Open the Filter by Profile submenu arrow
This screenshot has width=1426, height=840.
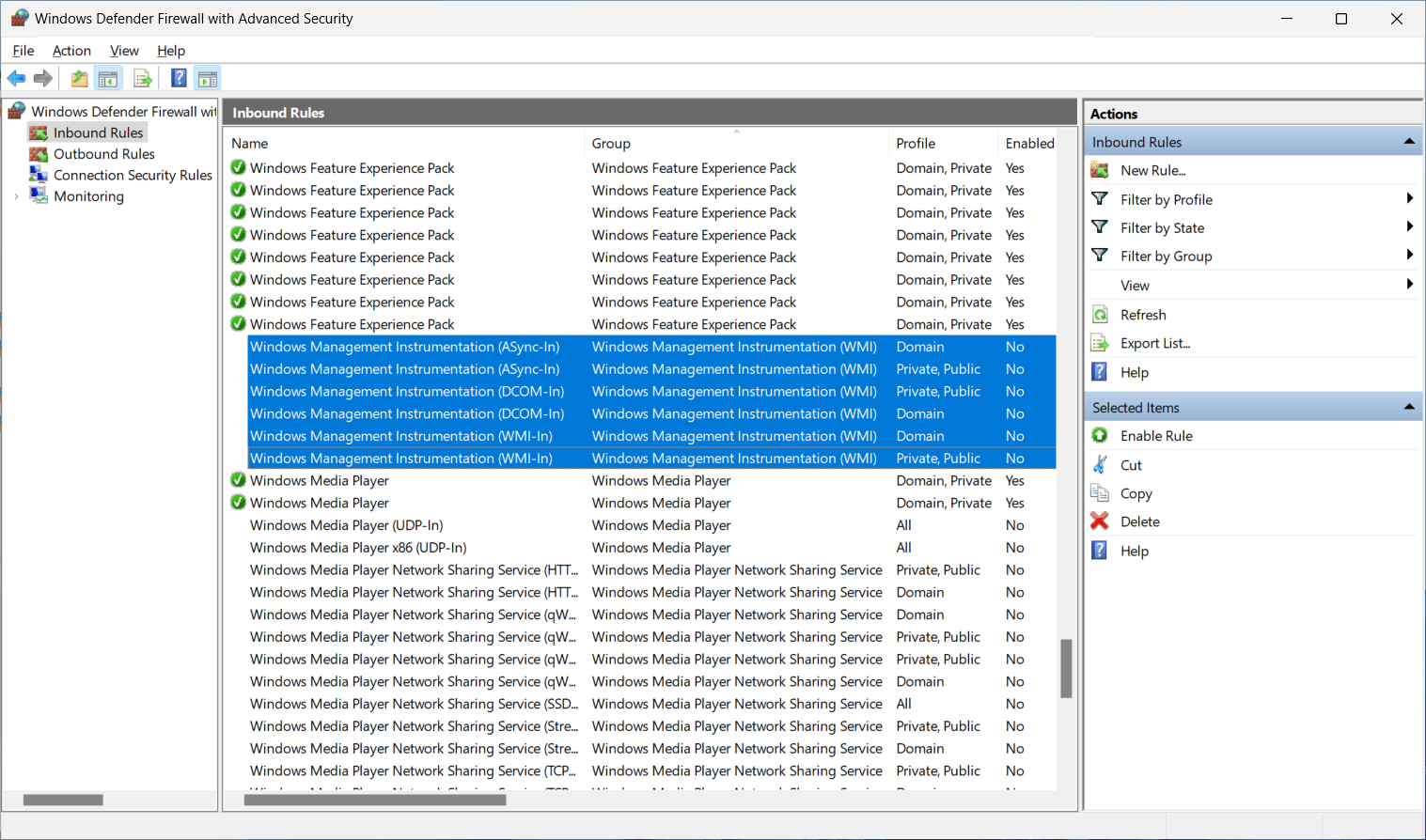pyautogui.click(x=1409, y=198)
